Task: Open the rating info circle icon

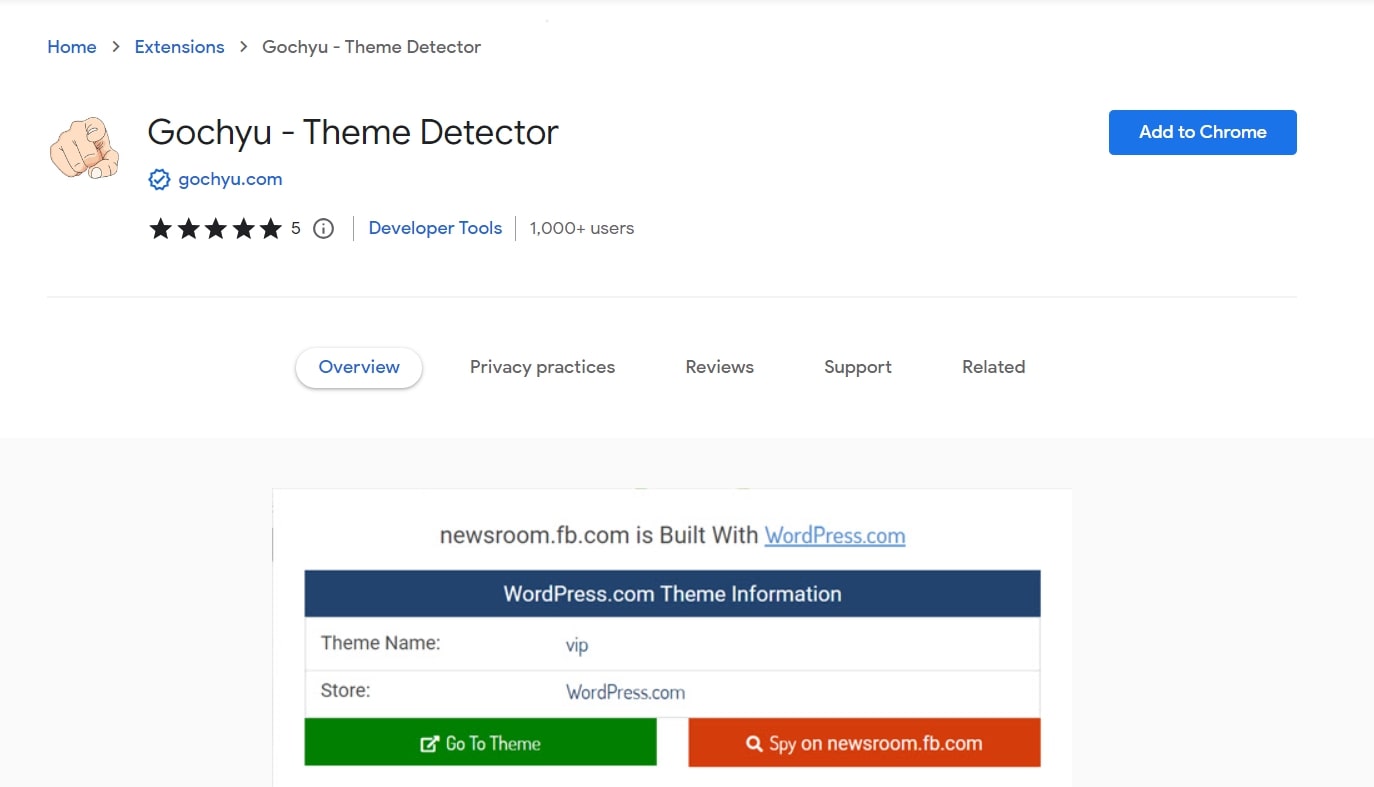Action: (323, 228)
